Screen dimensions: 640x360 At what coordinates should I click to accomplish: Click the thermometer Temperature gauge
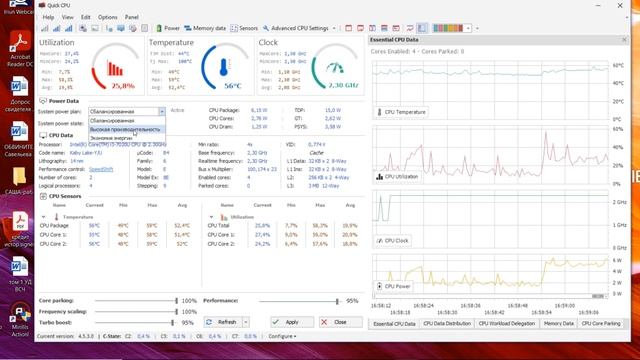(224, 67)
